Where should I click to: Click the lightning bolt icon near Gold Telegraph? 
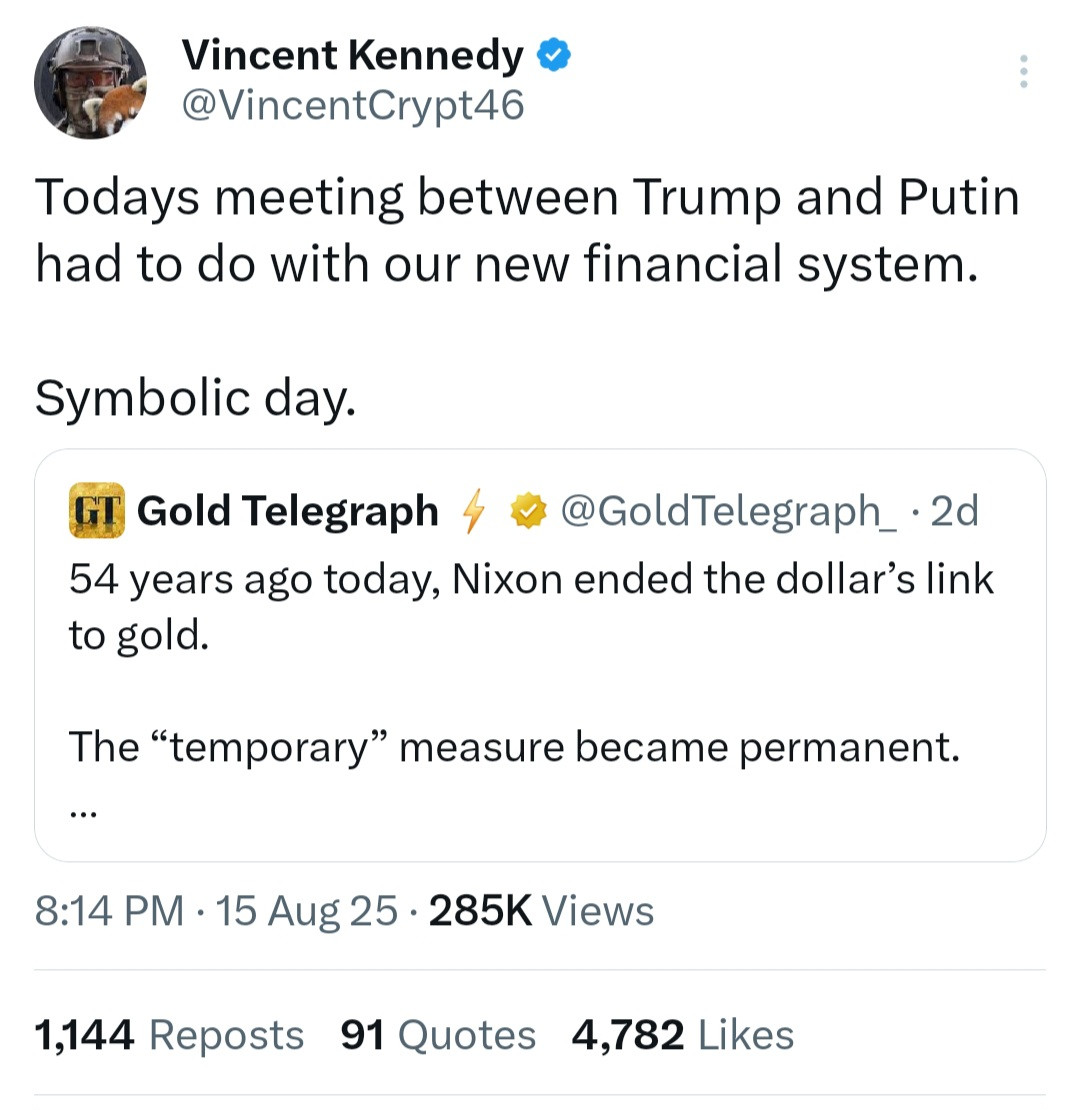click(473, 512)
